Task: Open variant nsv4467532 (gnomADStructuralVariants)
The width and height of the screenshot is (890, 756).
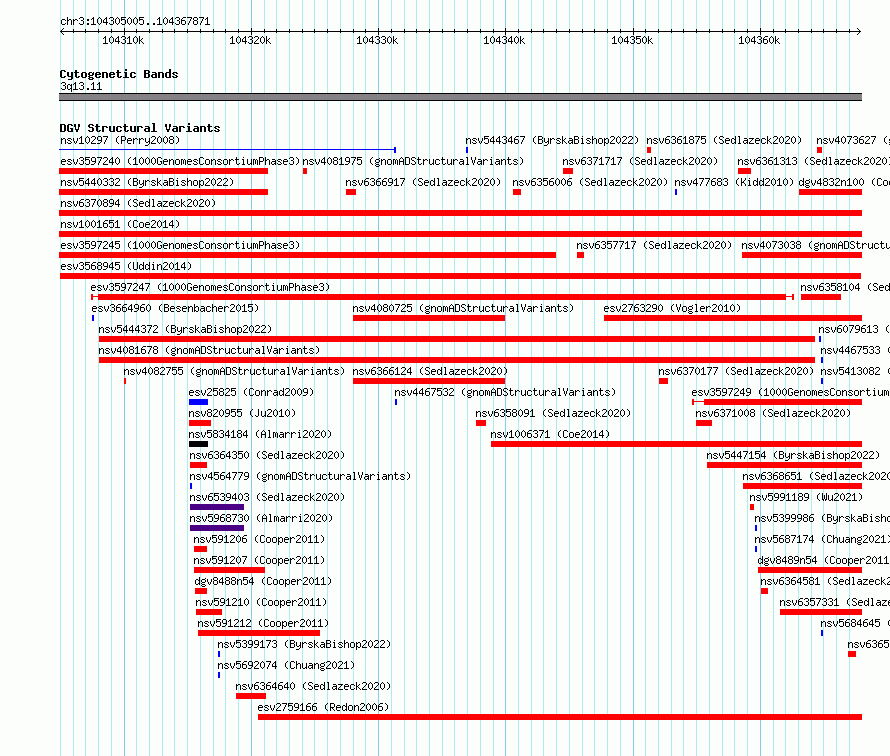Action: pyautogui.click(x=505, y=392)
